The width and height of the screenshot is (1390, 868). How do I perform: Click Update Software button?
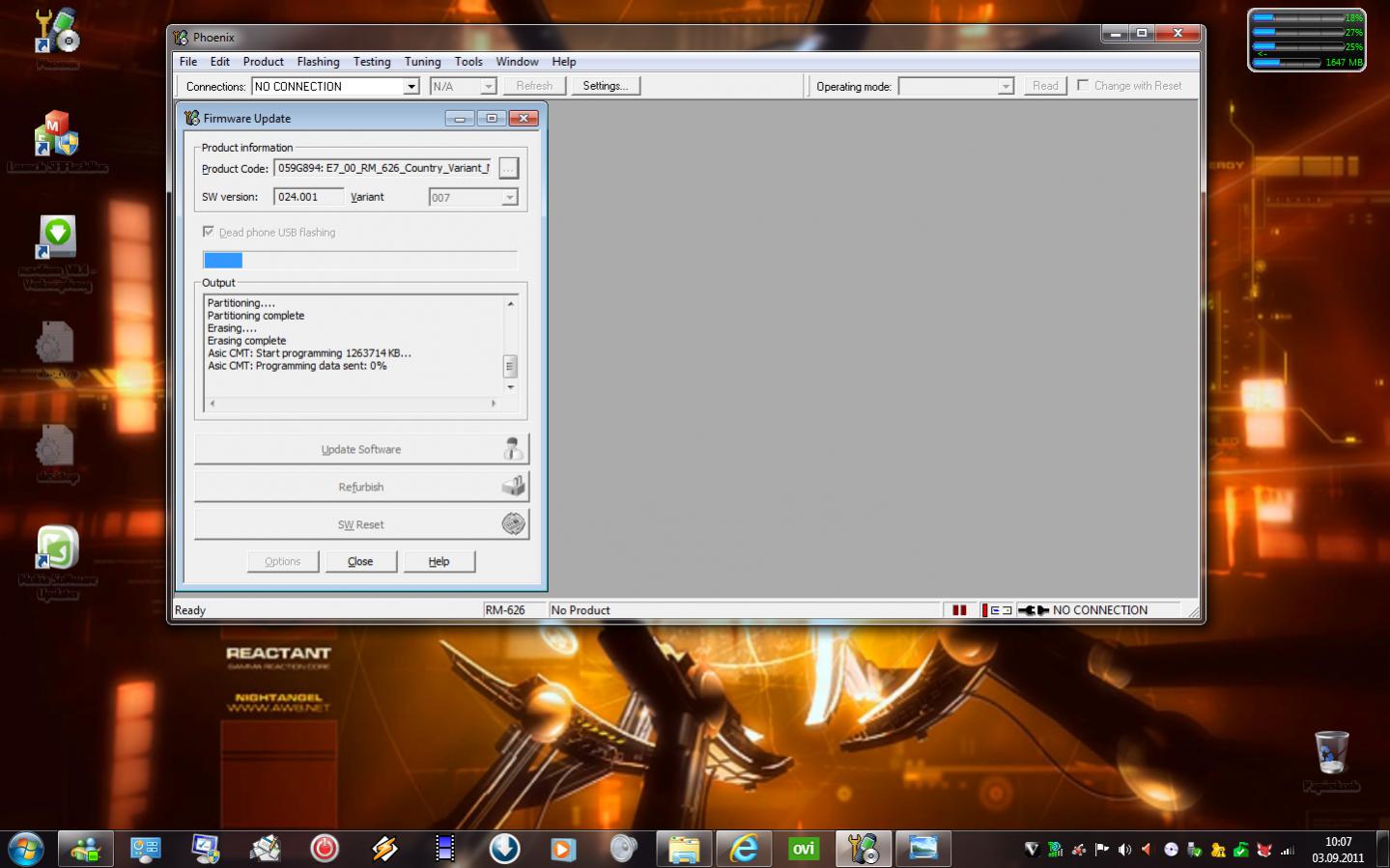[361, 449]
